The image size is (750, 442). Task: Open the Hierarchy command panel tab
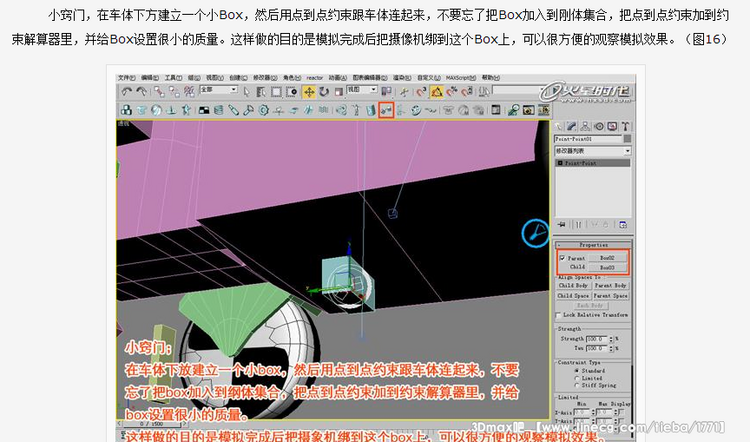(x=585, y=126)
